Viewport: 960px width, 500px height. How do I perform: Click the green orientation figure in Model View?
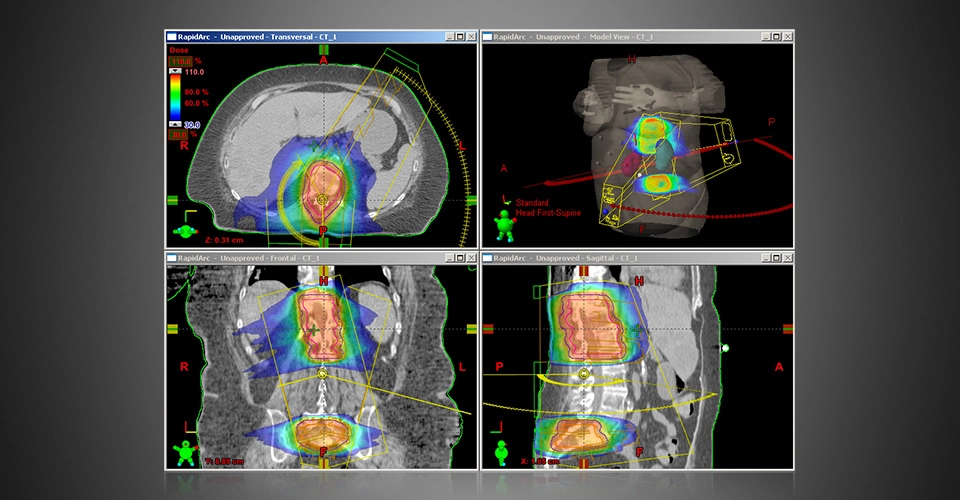506,227
